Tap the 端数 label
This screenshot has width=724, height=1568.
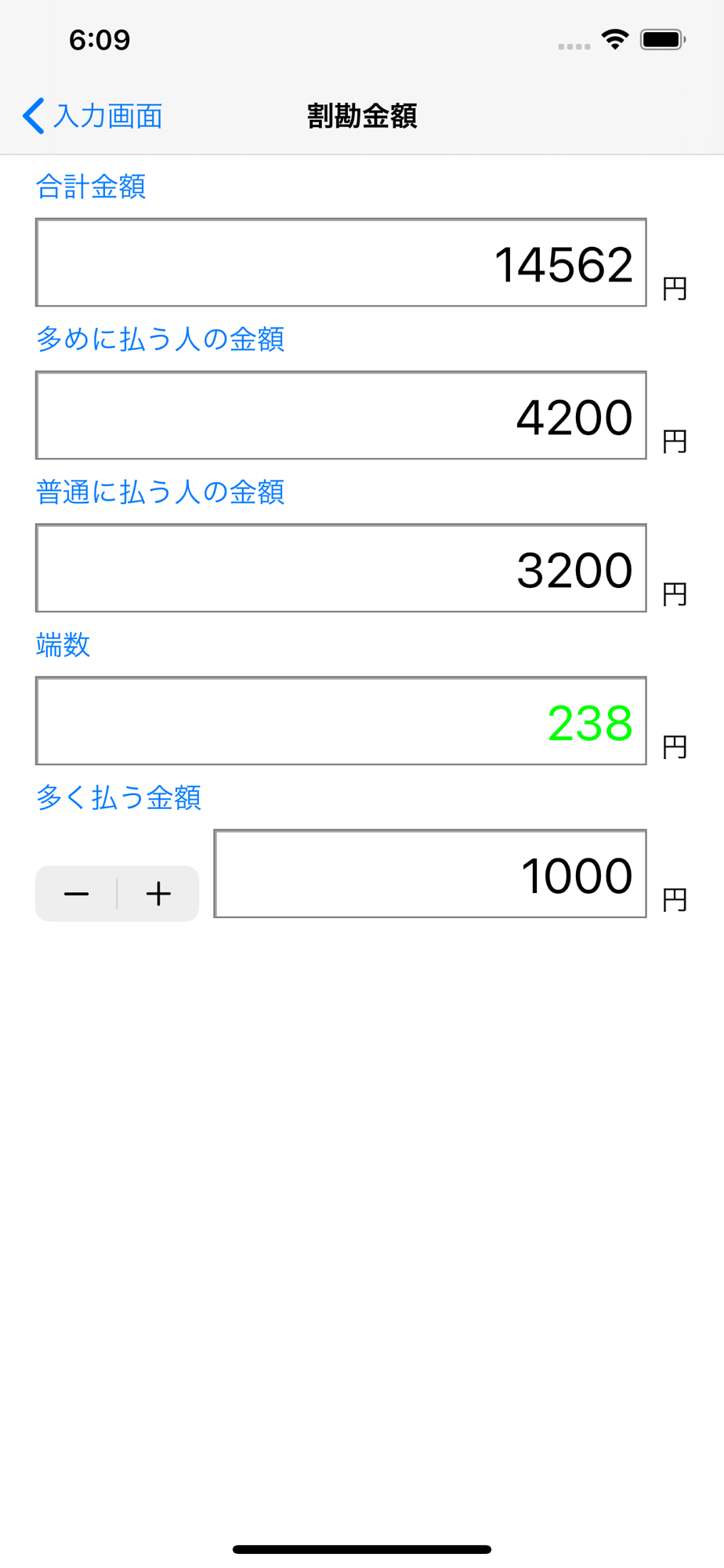point(63,645)
